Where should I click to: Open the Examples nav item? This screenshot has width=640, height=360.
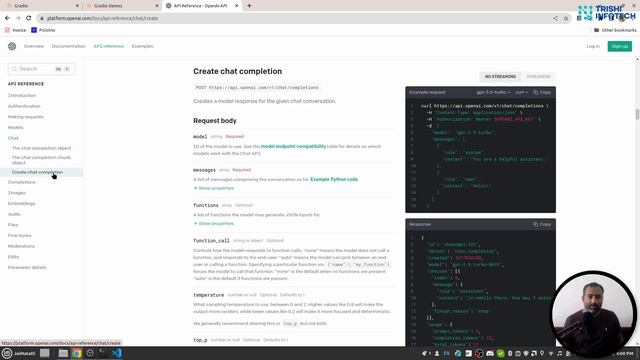142,46
